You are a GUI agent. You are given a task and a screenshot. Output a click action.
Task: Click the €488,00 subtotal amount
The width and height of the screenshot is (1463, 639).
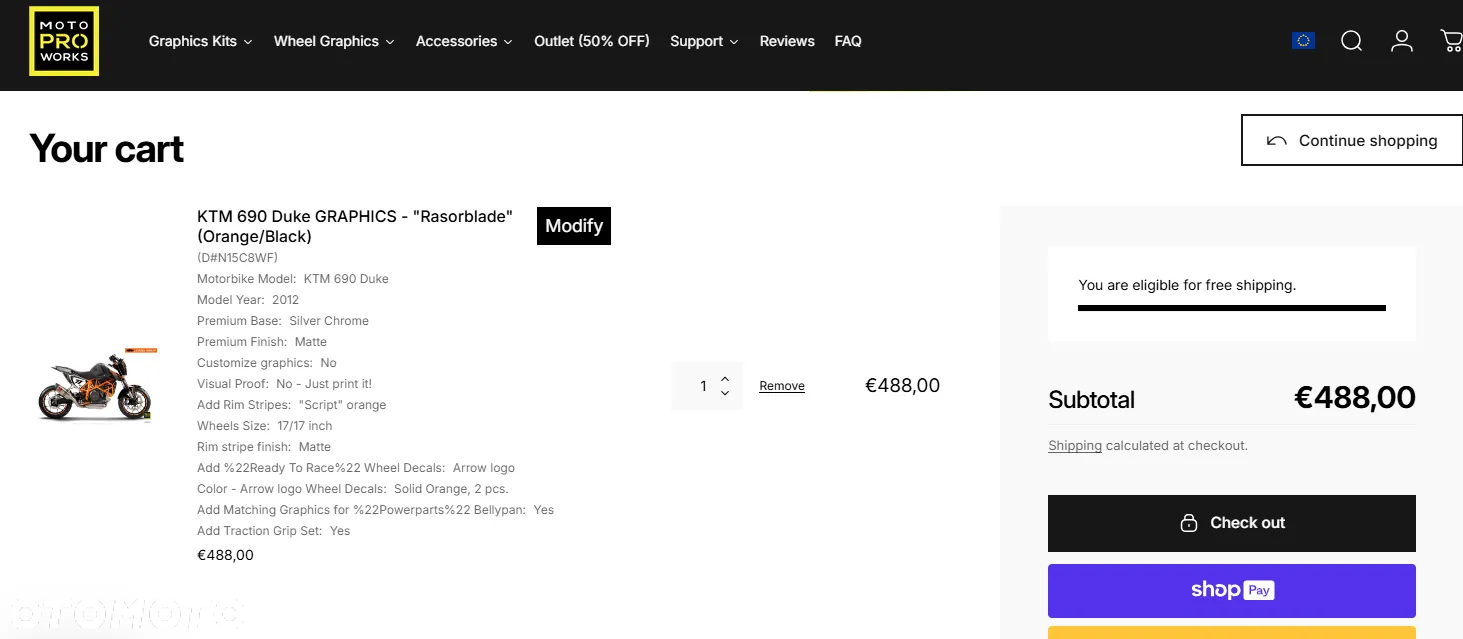pos(1355,398)
